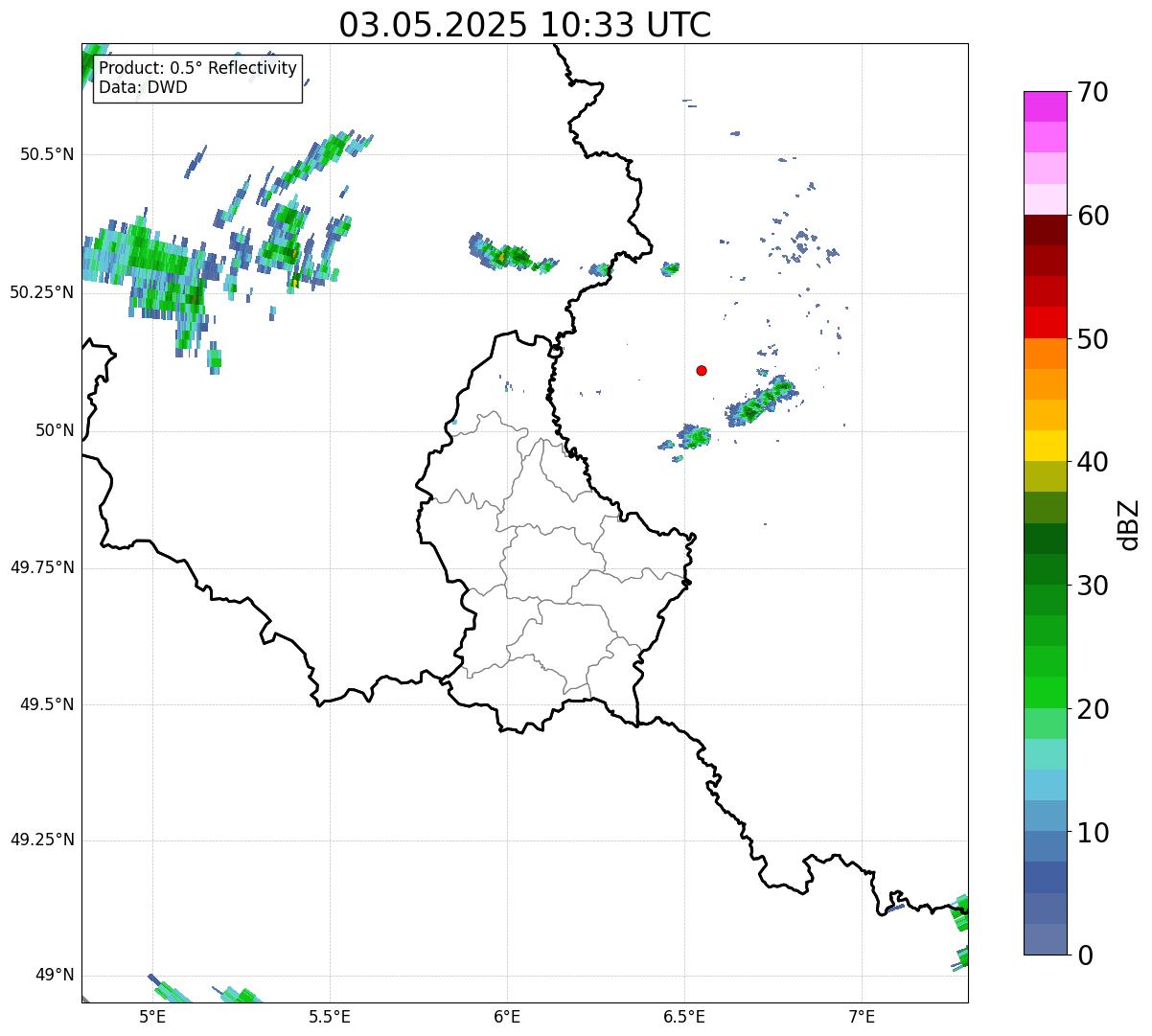Pick the orange colorbar swatch just below 50
The image size is (1152, 1036).
pyautogui.click(x=1045, y=353)
